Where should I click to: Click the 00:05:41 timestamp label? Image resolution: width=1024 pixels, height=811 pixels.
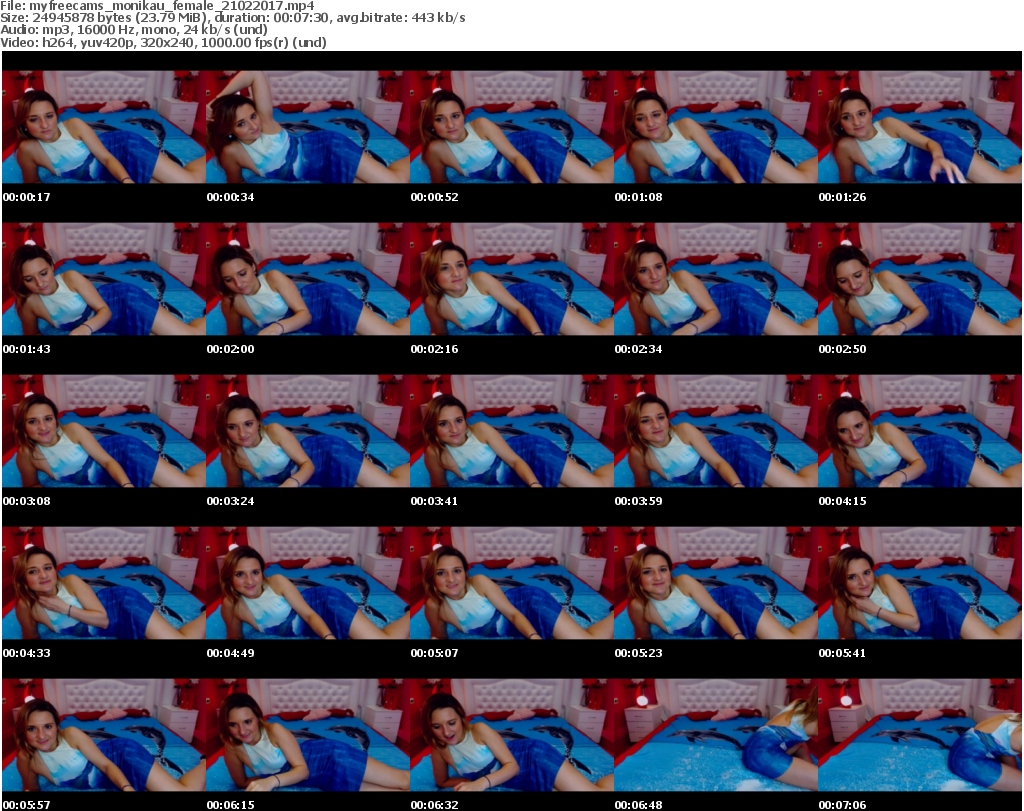click(842, 653)
